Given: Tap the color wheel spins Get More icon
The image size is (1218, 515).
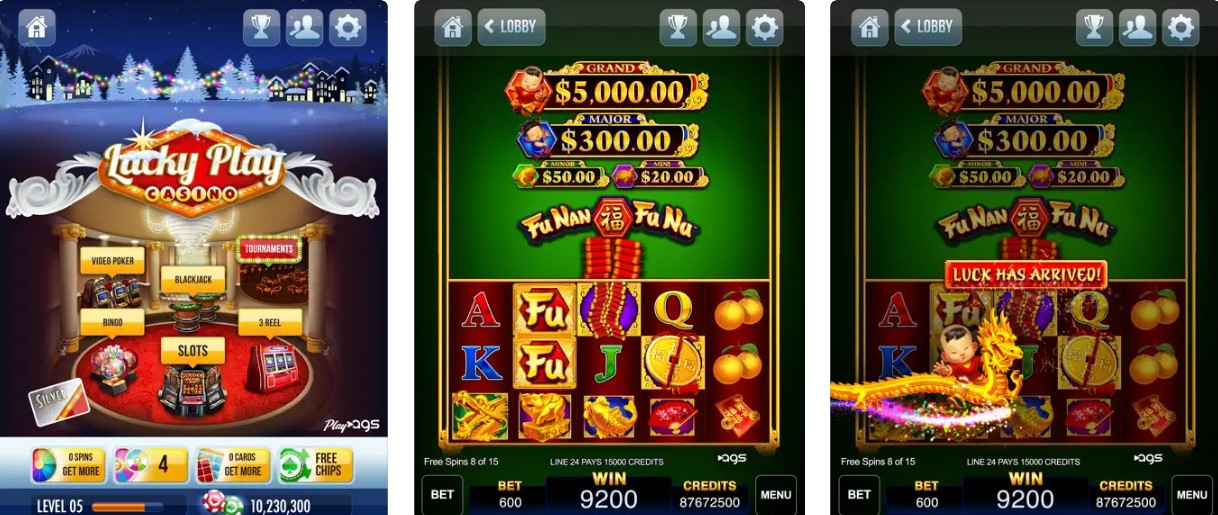Looking at the screenshot, I should (68, 465).
